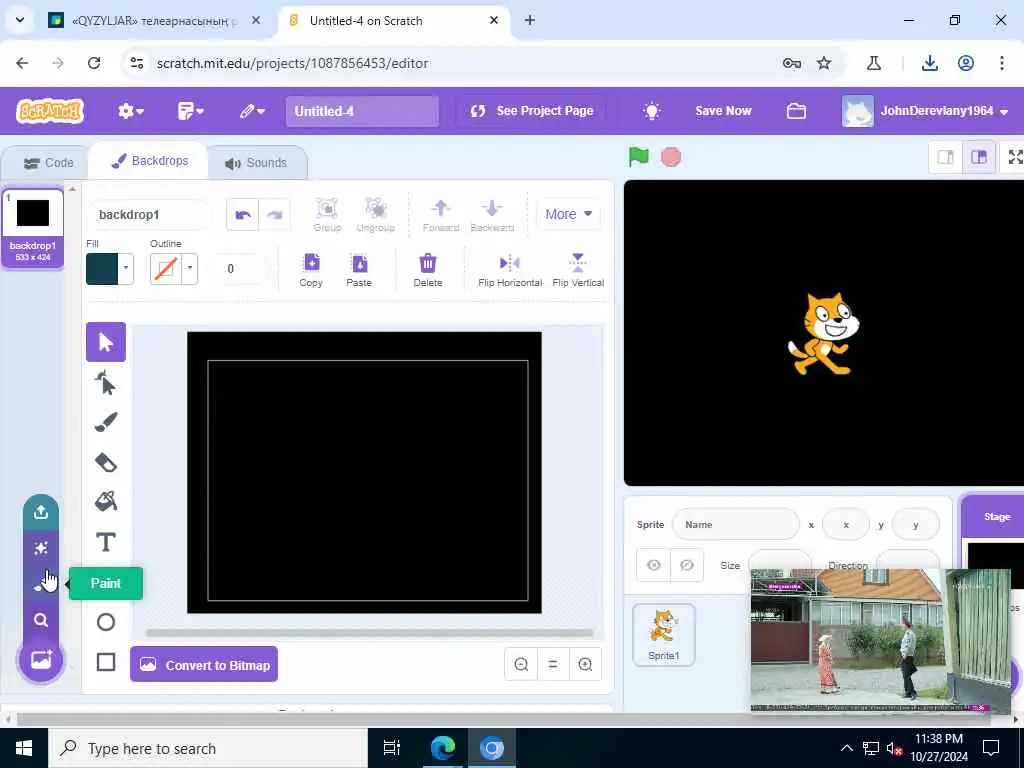
Task: Open the JohnDereviany1964 account menu
Action: (x=925, y=111)
